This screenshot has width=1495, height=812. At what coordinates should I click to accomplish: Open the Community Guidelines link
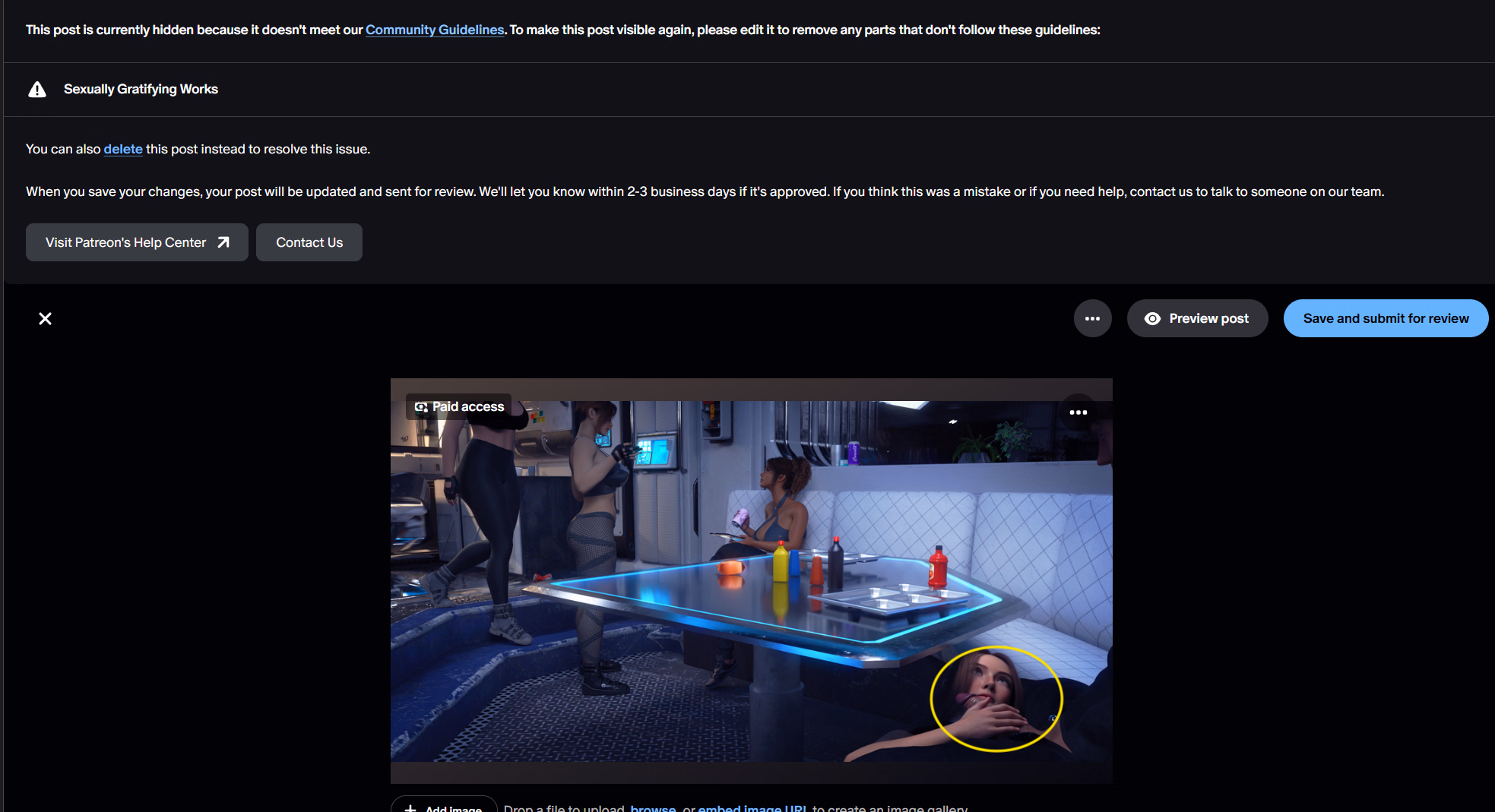(x=434, y=30)
